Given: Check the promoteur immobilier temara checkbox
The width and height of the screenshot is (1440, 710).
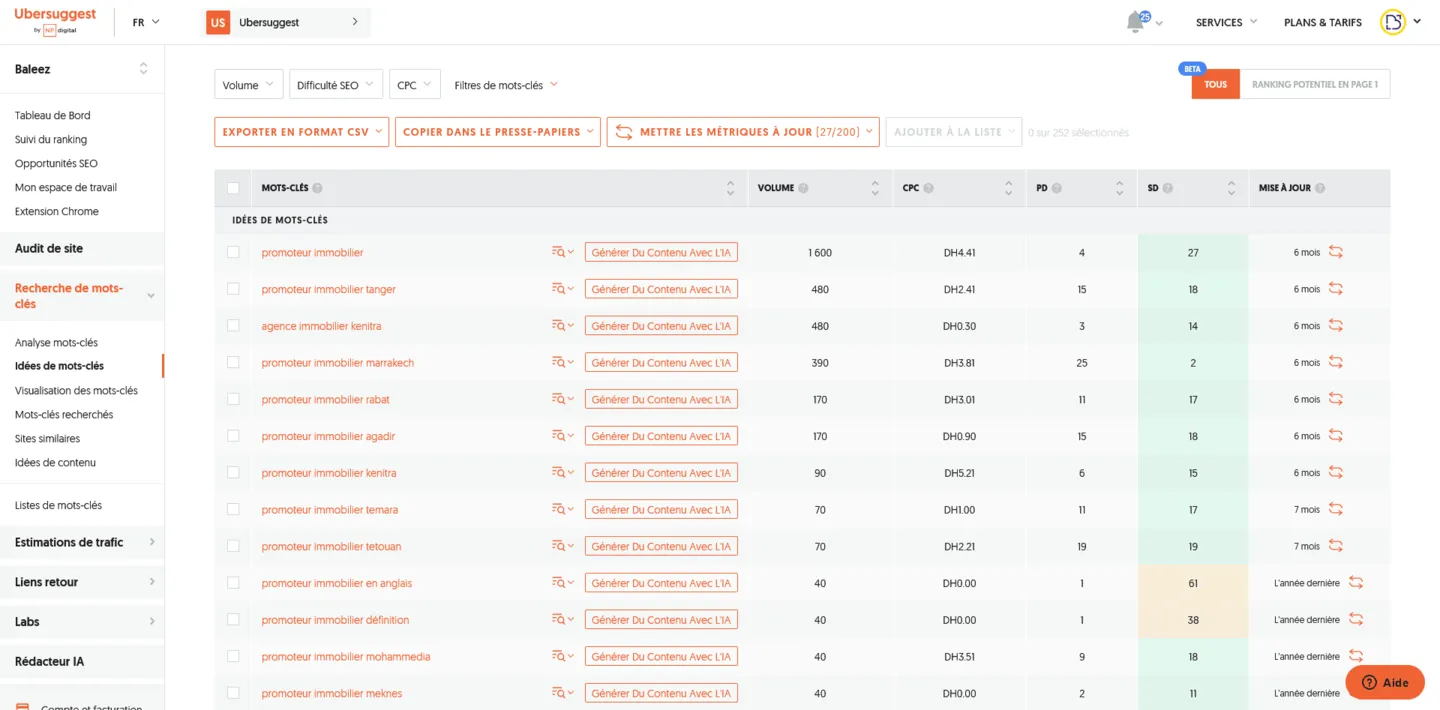Looking at the screenshot, I should (x=233, y=509).
